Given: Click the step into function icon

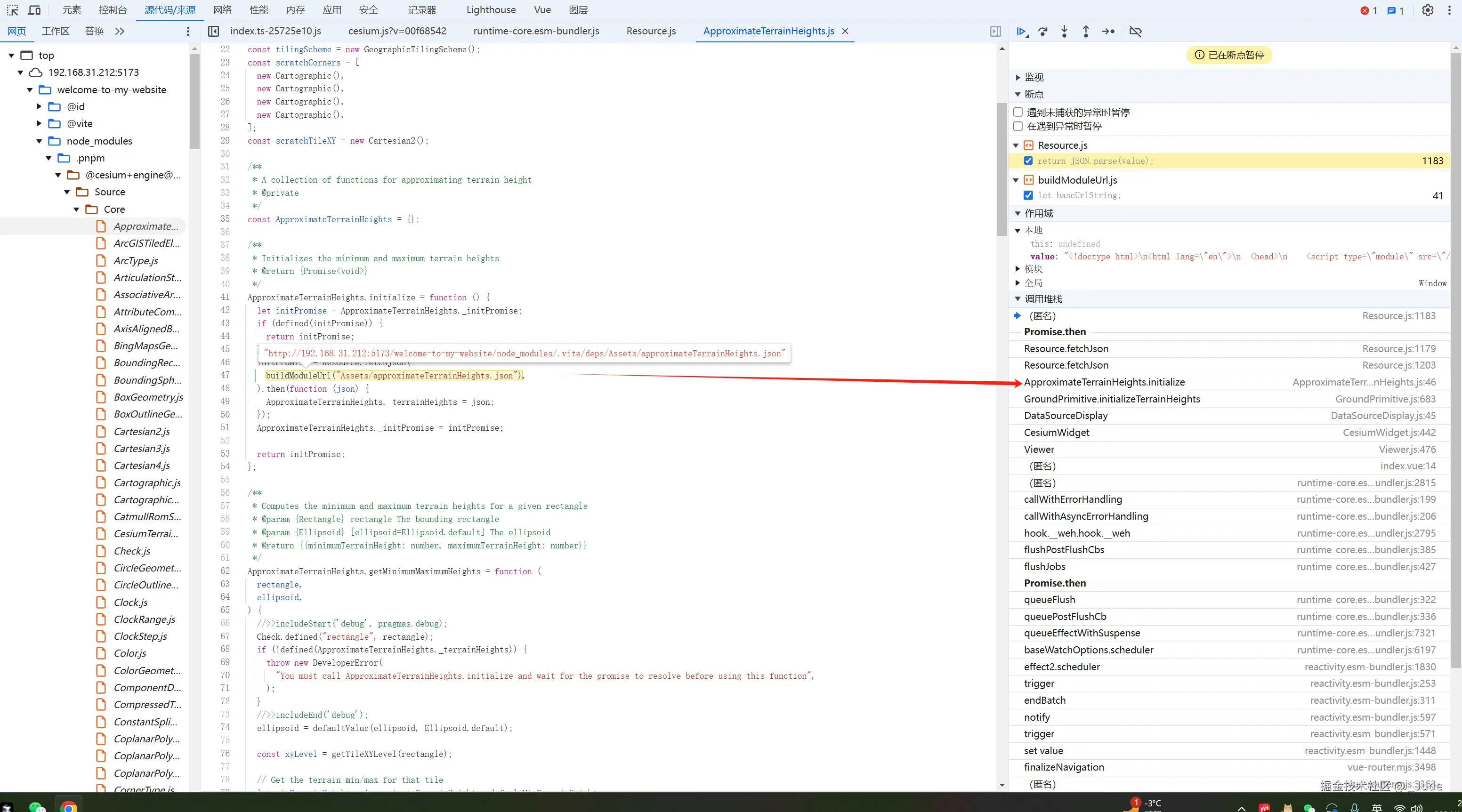Looking at the screenshot, I should [x=1064, y=31].
